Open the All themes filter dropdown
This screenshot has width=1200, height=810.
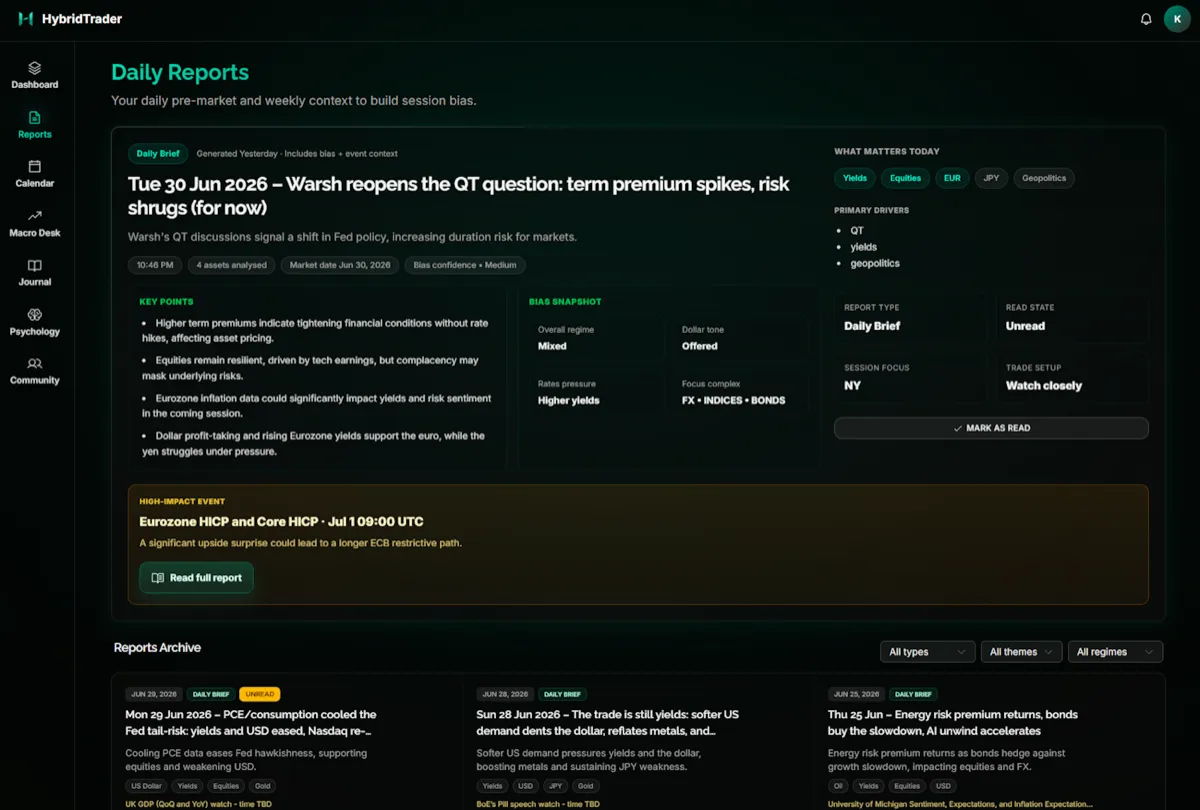1021,652
